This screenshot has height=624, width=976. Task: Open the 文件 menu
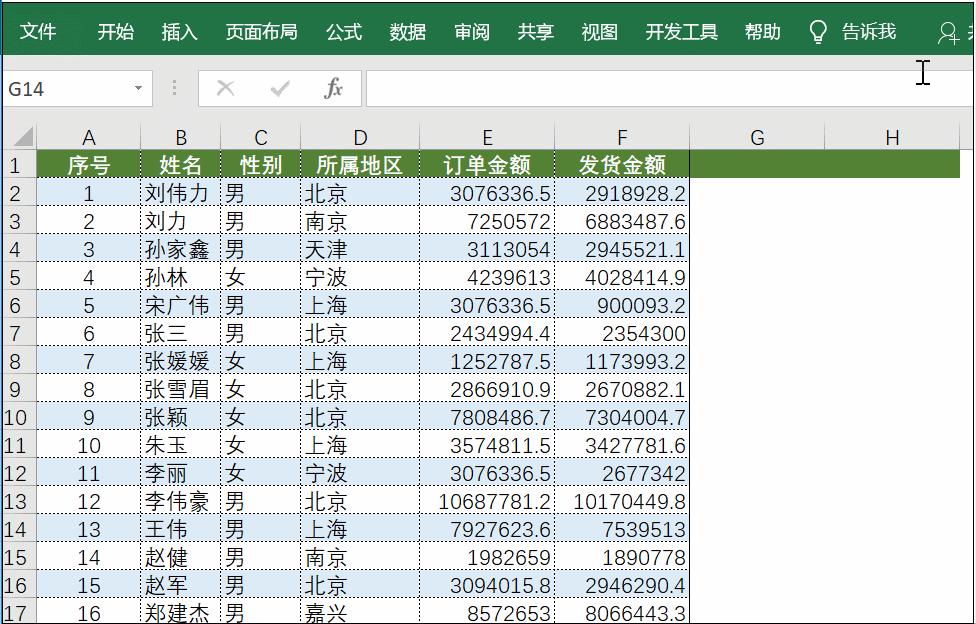coord(38,30)
